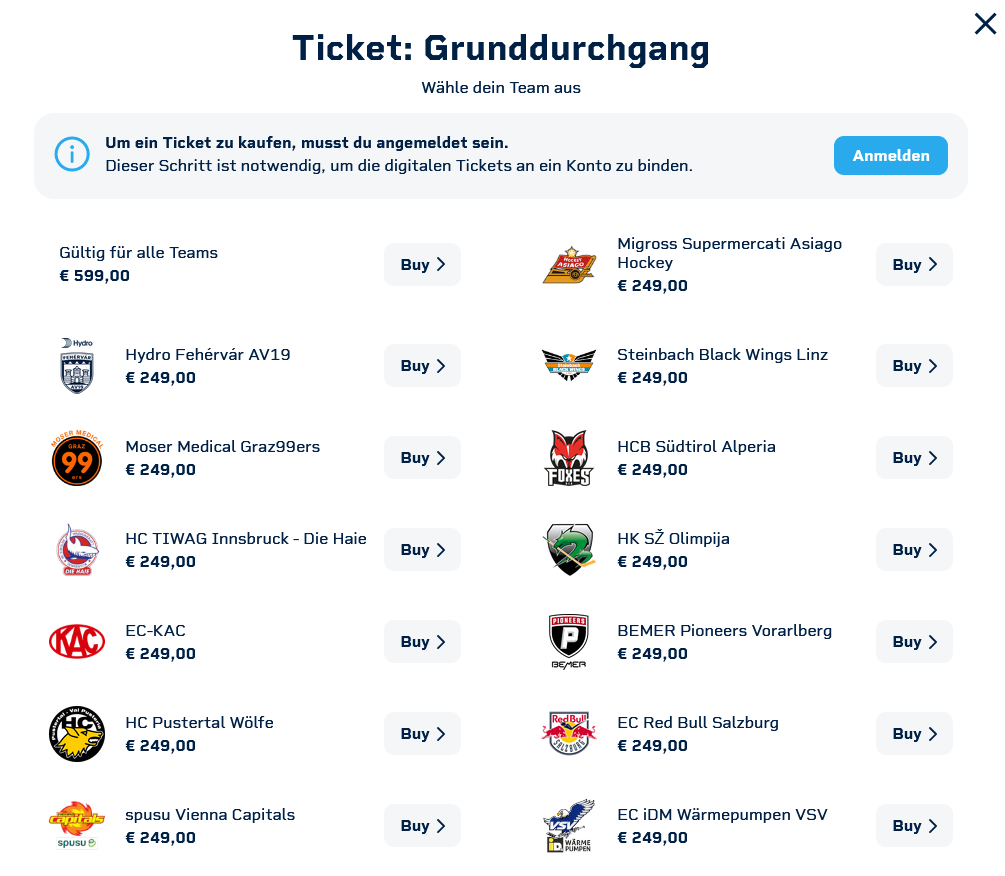Click the HK SŽ Olimpija dragon logo

pyautogui.click(x=569, y=550)
